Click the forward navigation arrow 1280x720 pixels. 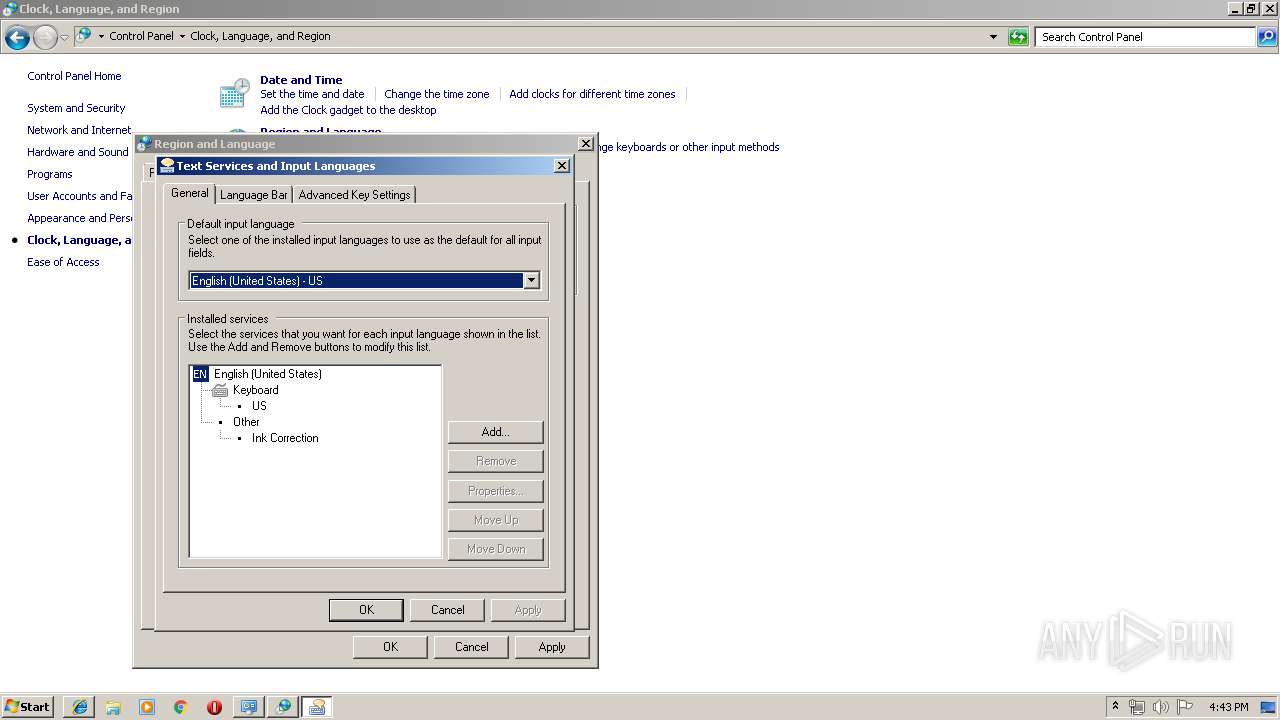coord(45,37)
